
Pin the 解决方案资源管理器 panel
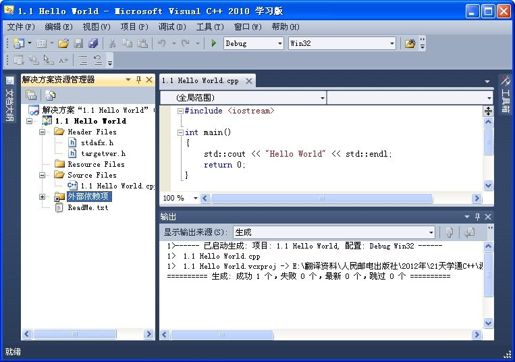139,80
